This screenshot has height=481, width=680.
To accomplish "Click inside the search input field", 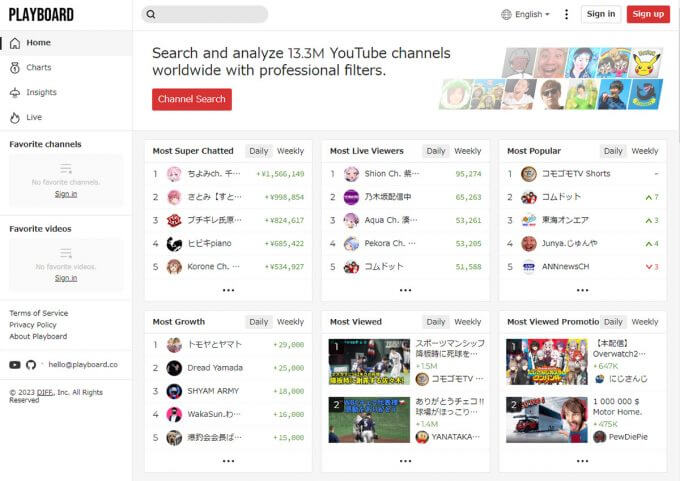I will 210,14.
